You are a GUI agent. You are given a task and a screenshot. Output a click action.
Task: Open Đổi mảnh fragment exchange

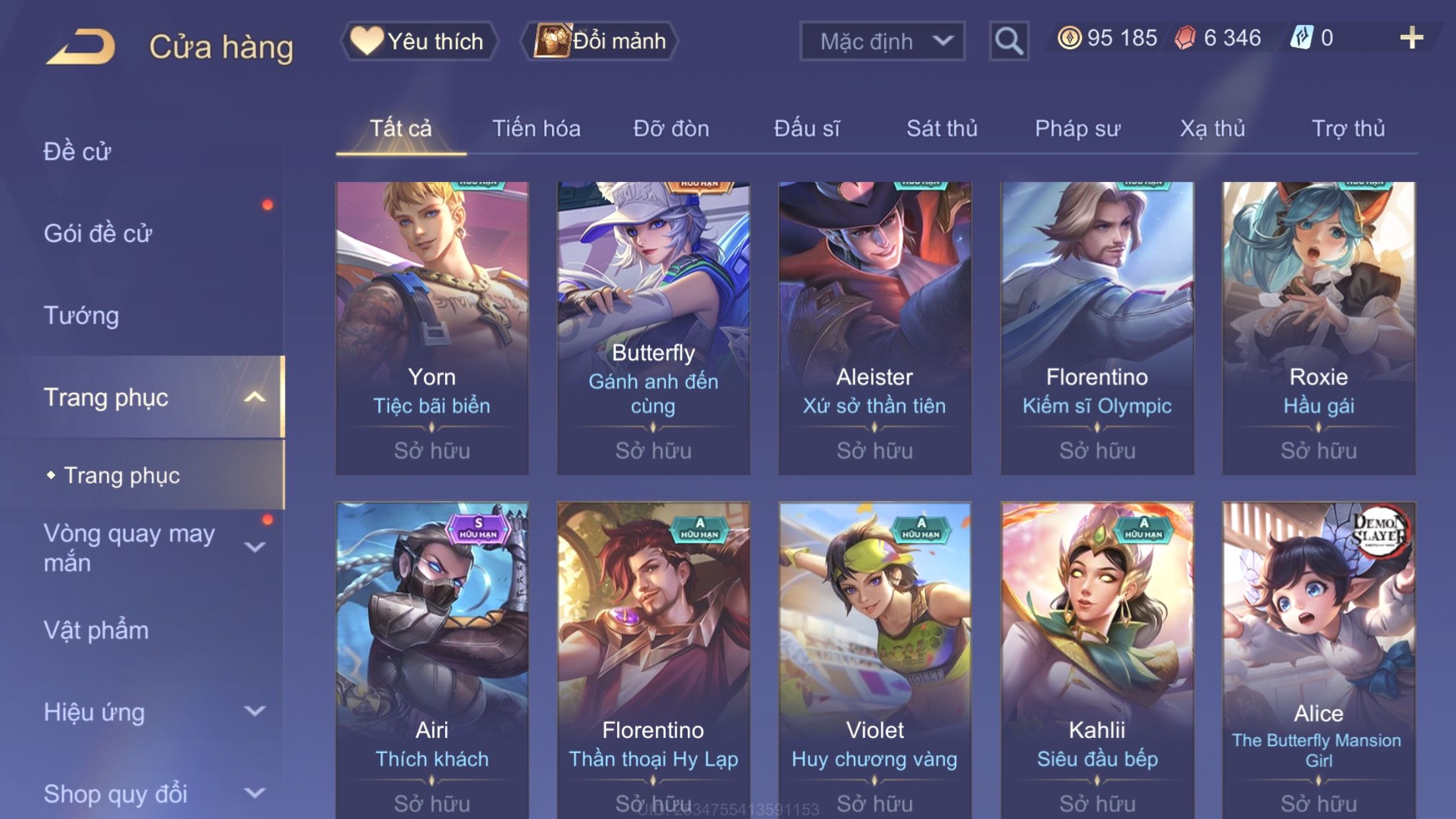600,41
